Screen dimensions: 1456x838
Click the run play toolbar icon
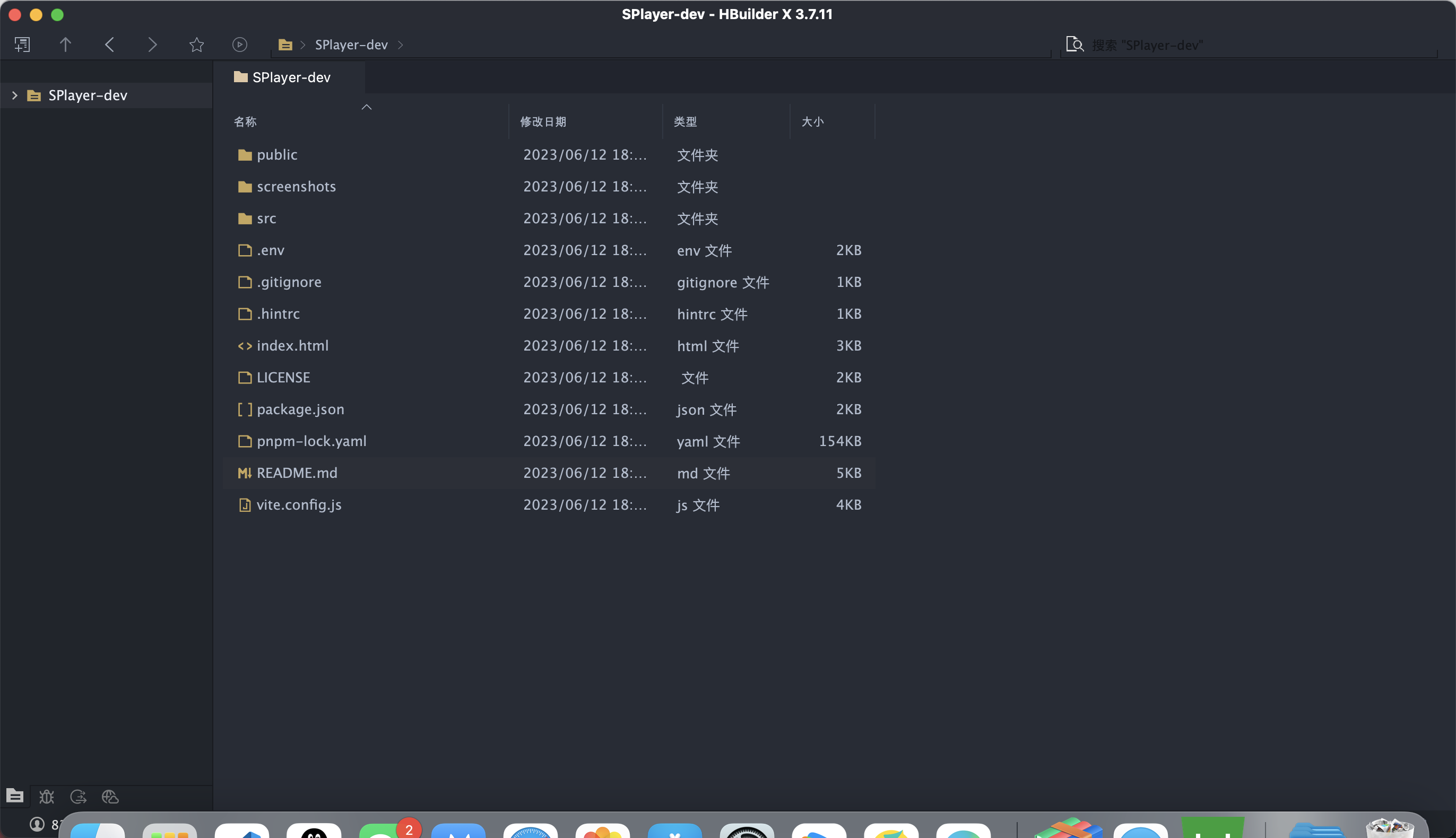(x=239, y=45)
